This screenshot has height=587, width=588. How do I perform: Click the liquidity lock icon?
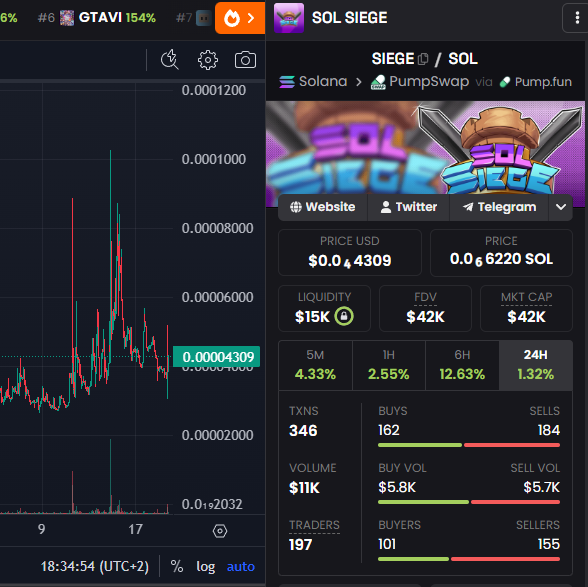344,316
